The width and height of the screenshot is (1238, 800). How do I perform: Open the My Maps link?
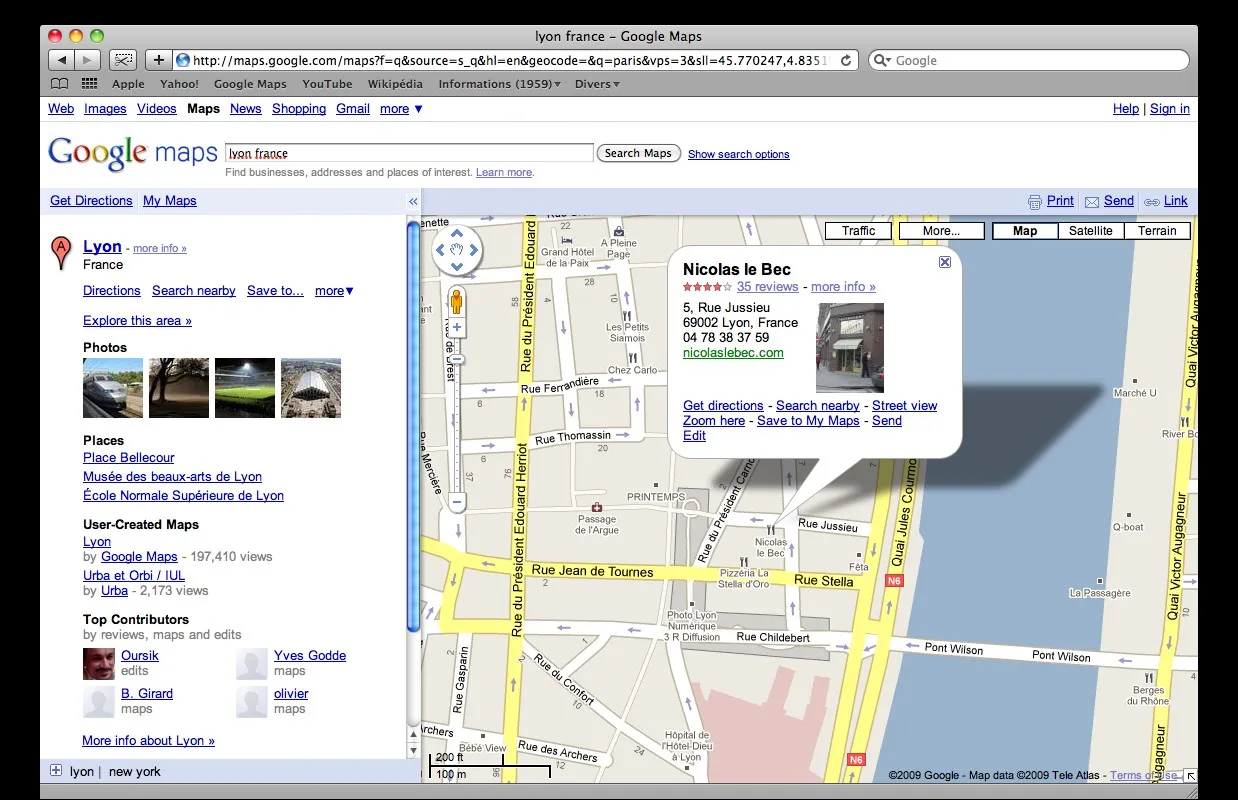(x=170, y=201)
